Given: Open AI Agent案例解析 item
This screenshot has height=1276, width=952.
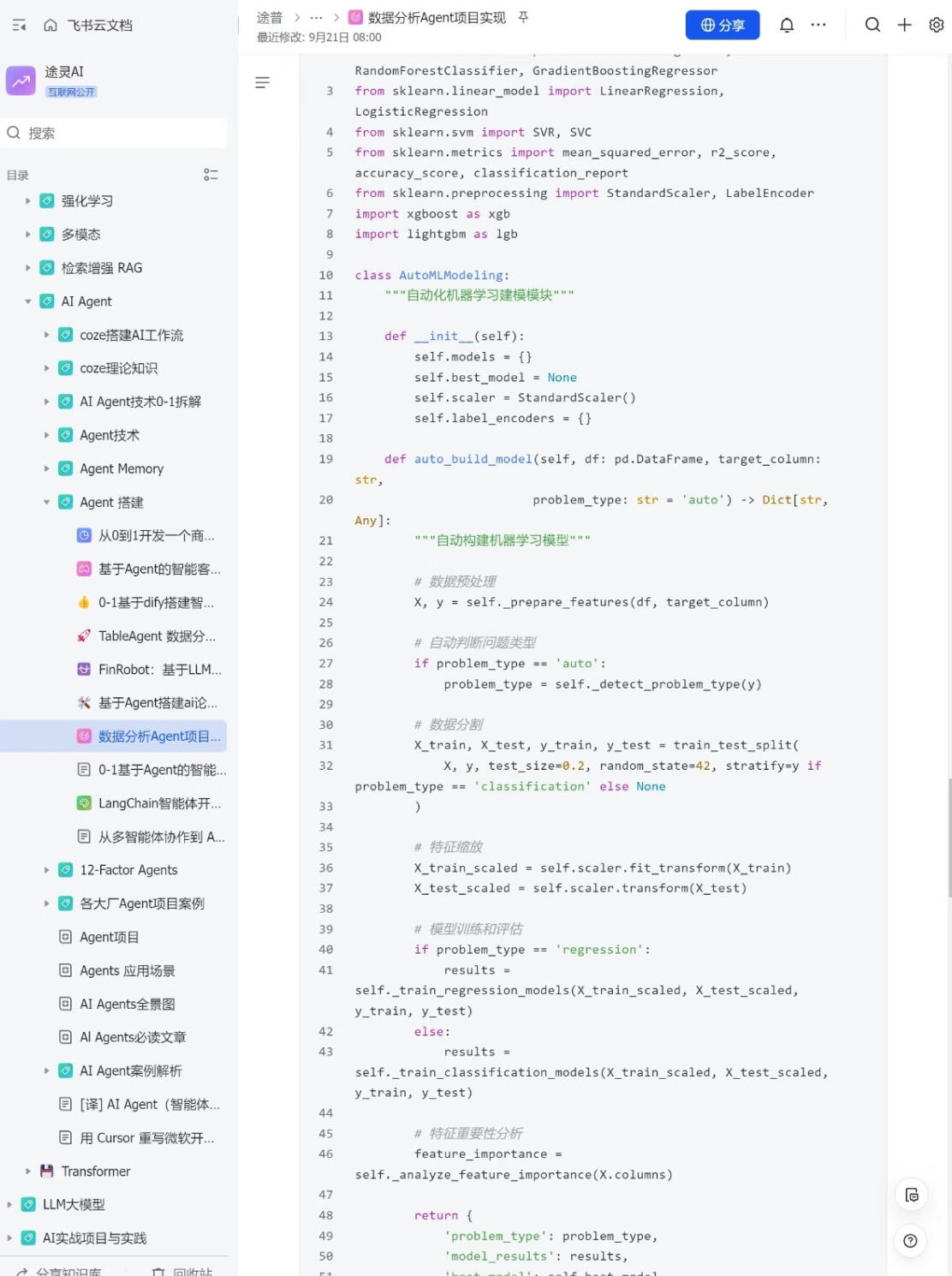Looking at the screenshot, I should tap(131, 1070).
